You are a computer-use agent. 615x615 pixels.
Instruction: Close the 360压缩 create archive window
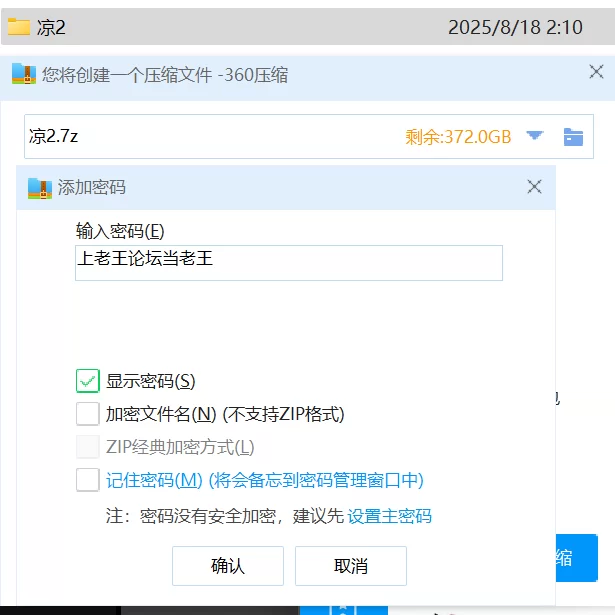point(596,72)
